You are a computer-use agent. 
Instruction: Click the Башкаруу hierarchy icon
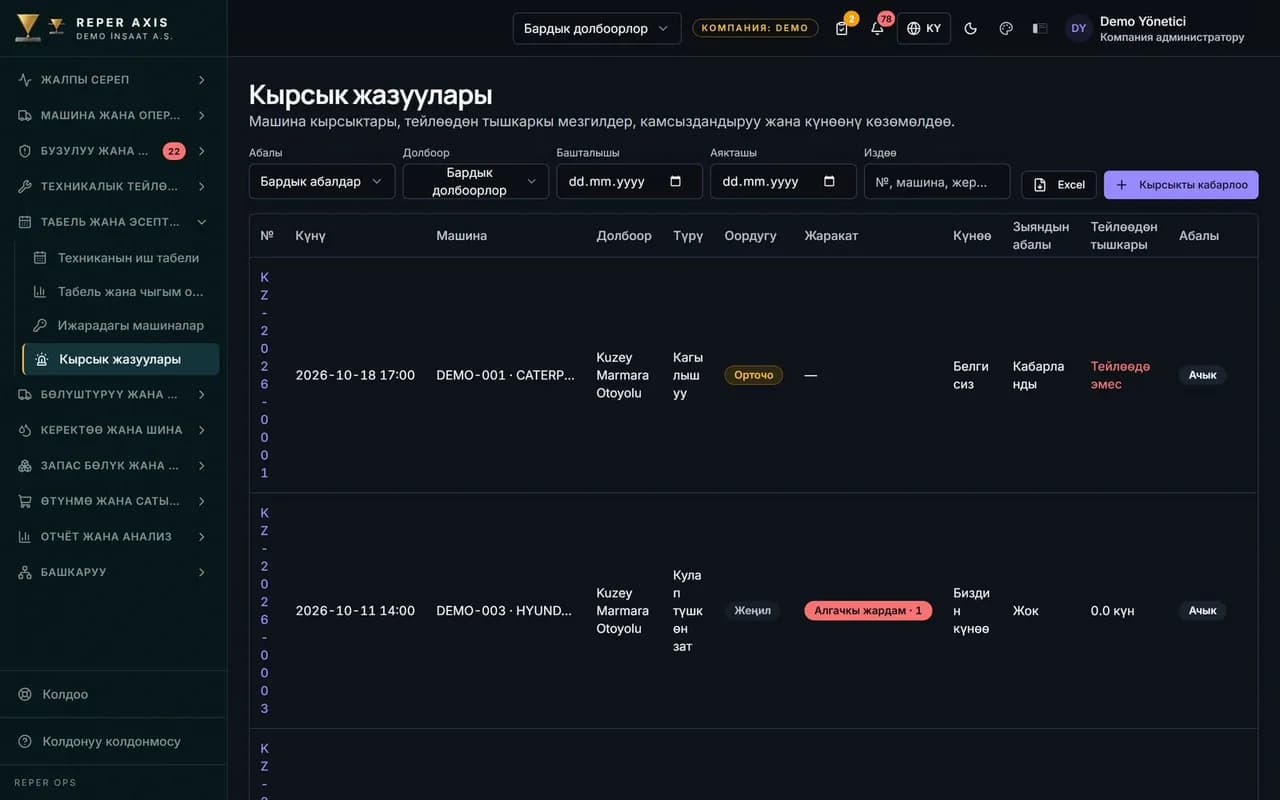(x=25, y=572)
